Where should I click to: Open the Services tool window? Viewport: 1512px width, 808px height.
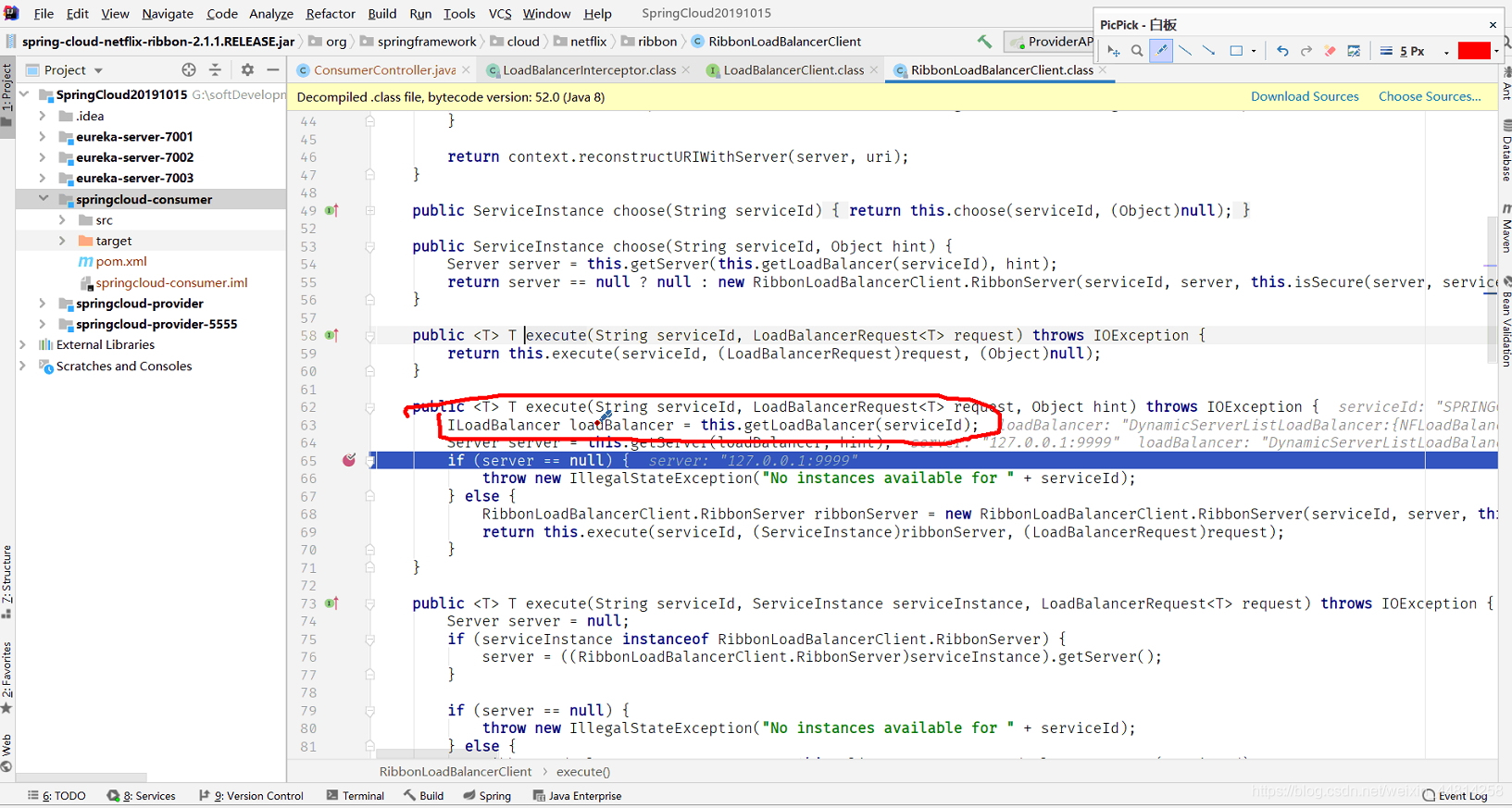click(x=141, y=796)
